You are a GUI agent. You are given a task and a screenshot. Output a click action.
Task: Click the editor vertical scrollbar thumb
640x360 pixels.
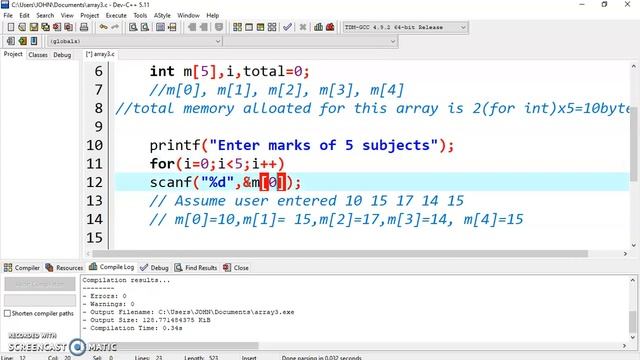633,145
